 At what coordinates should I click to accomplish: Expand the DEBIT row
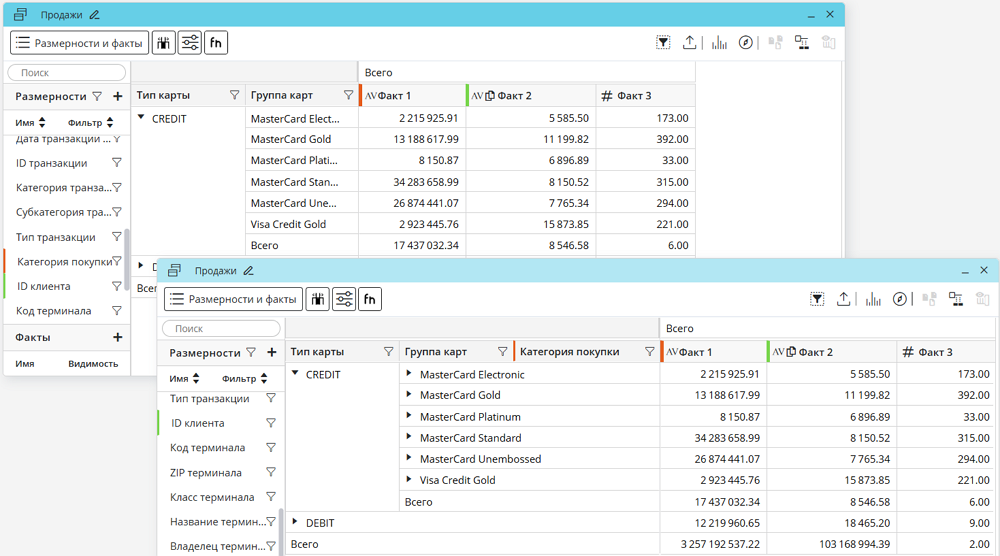tap(295, 522)
